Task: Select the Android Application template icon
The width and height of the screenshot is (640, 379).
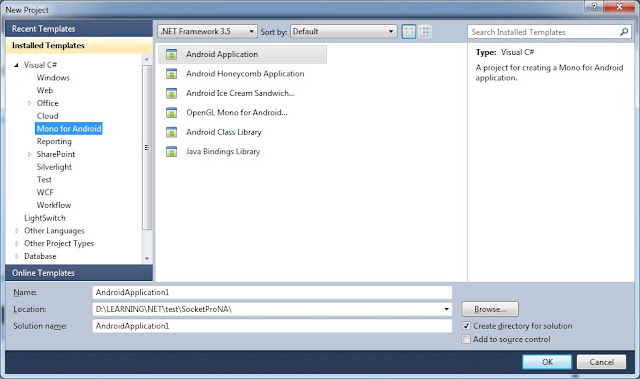Action: click(171, 54)
